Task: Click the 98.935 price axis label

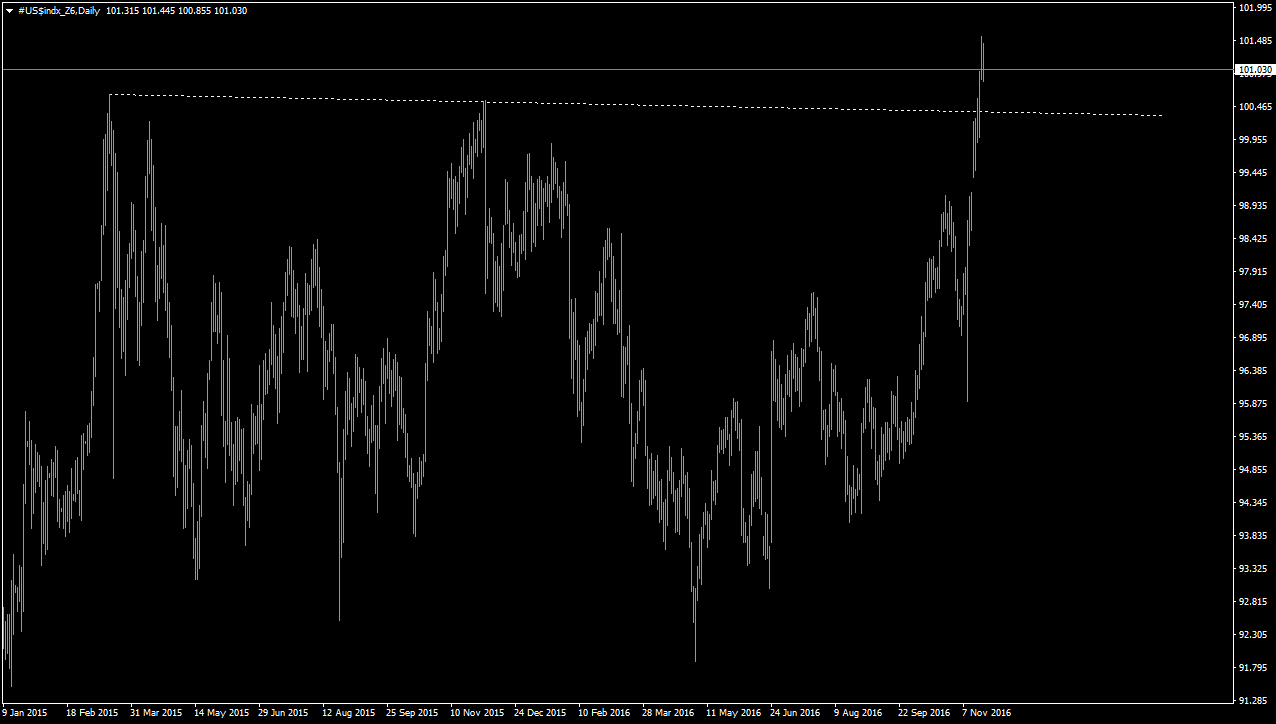Action: coord(1255,206)
